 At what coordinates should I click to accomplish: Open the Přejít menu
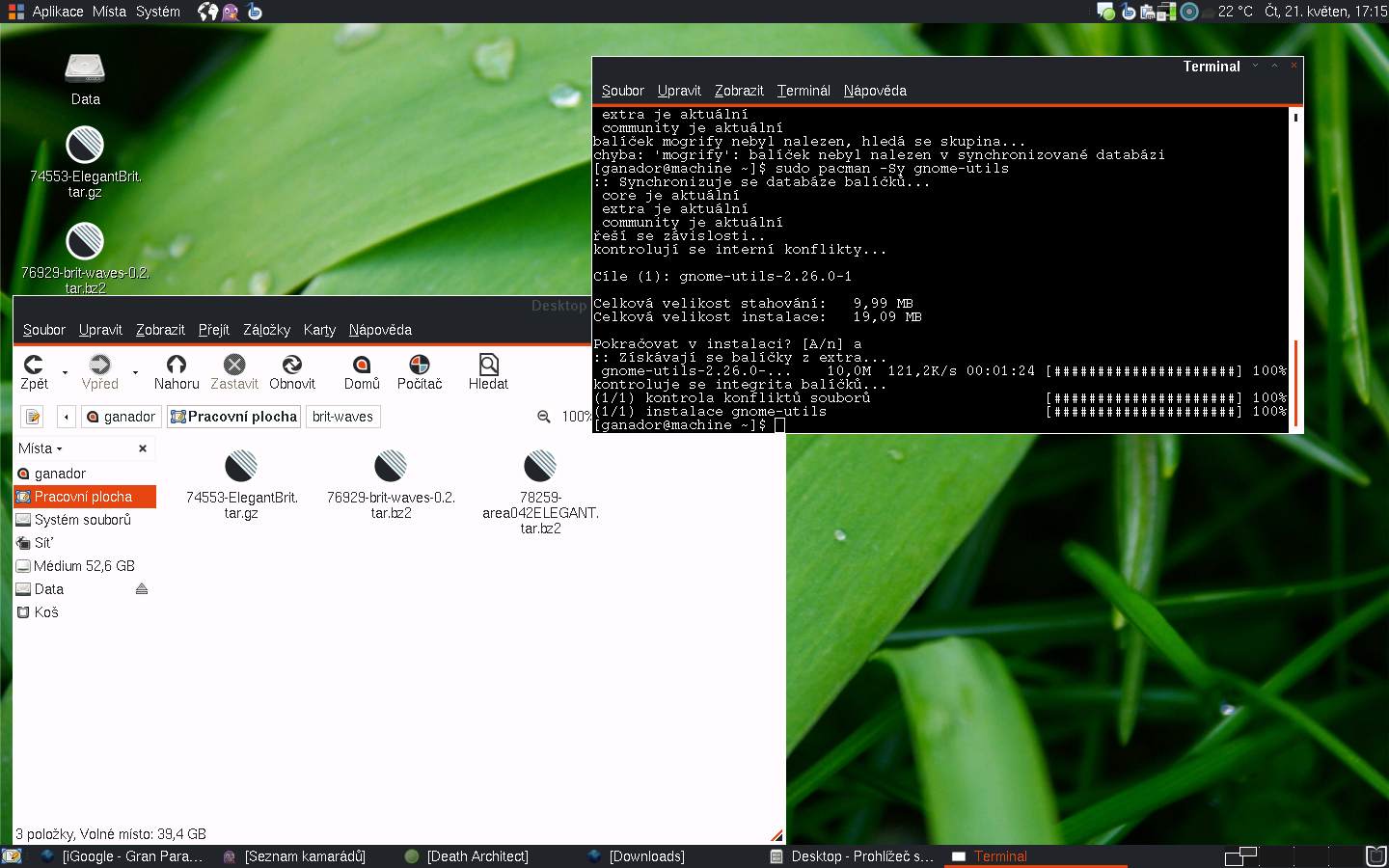[214, 330]
